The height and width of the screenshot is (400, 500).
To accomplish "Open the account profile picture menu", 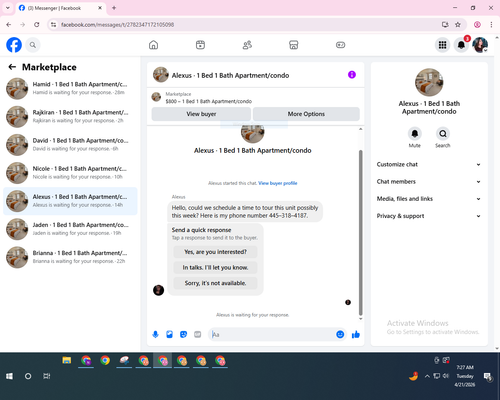I will (x=480, y=45).
